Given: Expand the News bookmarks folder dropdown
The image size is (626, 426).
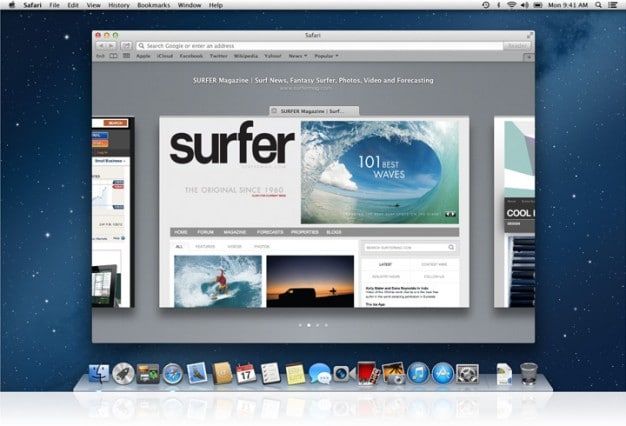Looking at the screenshot, I should pos(298,56).
